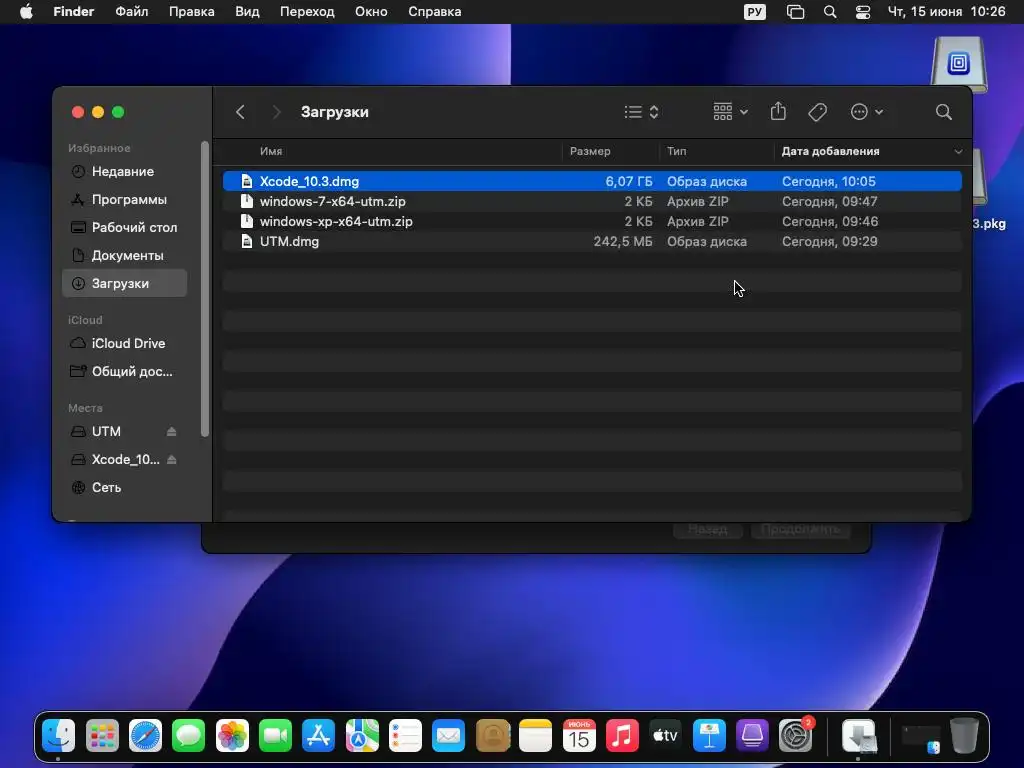Sort by Дата добавления column header
This screenshot has height=768, width=1024.
830,151
